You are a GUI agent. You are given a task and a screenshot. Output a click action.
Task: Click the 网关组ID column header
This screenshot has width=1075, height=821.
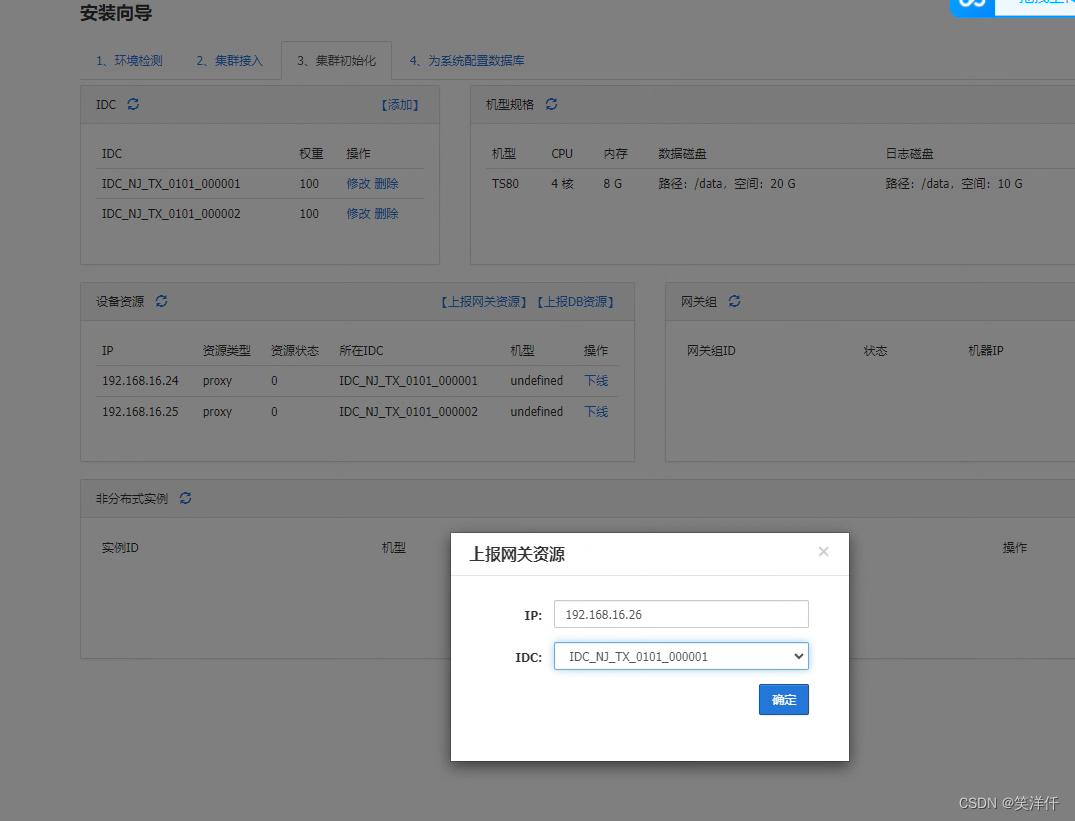(711, 351)
